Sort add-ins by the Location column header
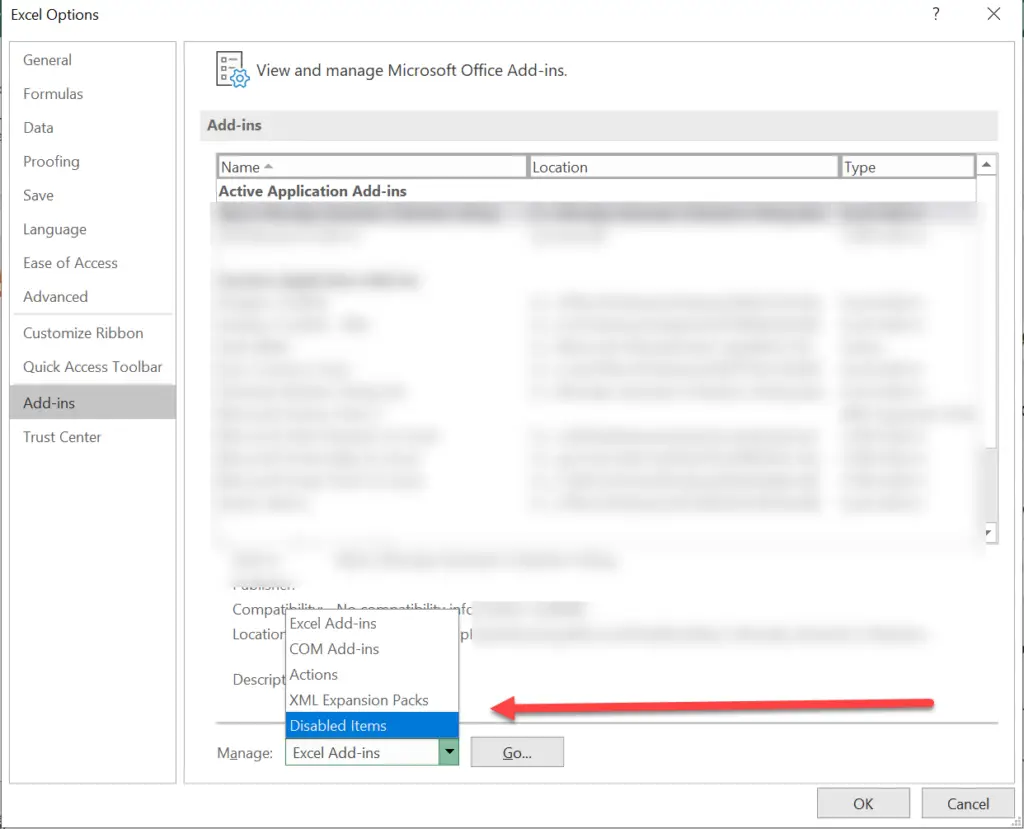The image size is (1024, 829). [683, 167]
